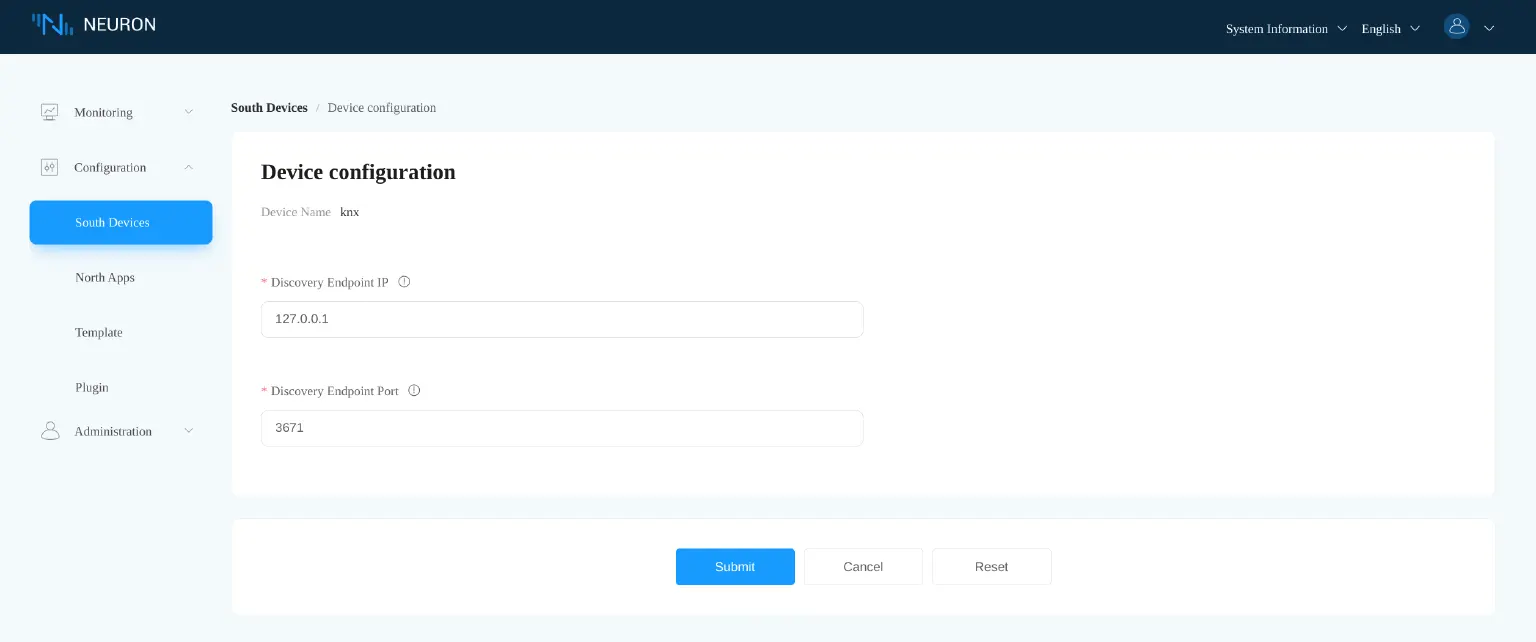Cancel the device configuration
Image resolution: width=1536 pixels, height=642 pixels.
coord(863,567)
